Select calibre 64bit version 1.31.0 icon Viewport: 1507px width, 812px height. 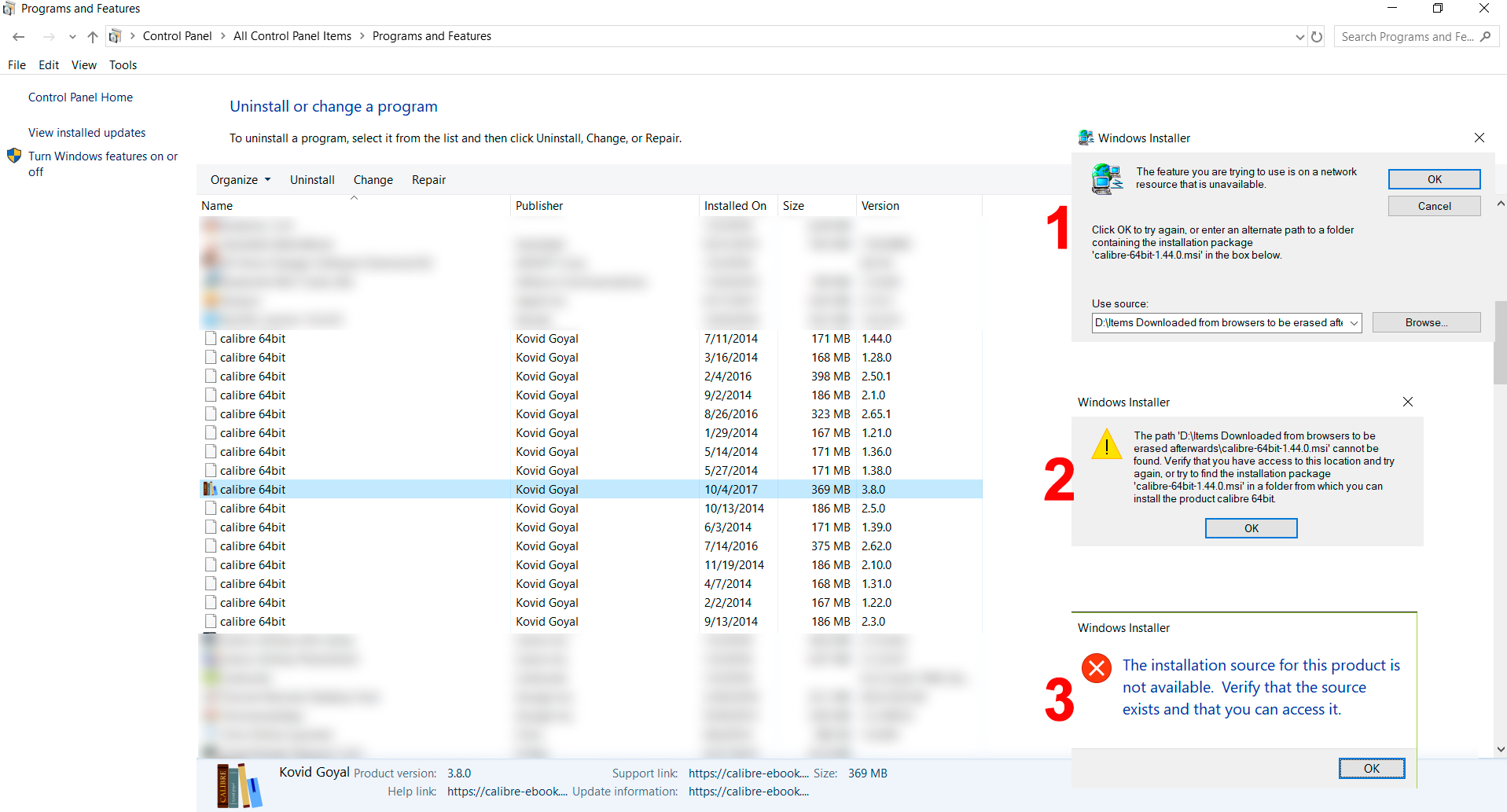point(211,584)
